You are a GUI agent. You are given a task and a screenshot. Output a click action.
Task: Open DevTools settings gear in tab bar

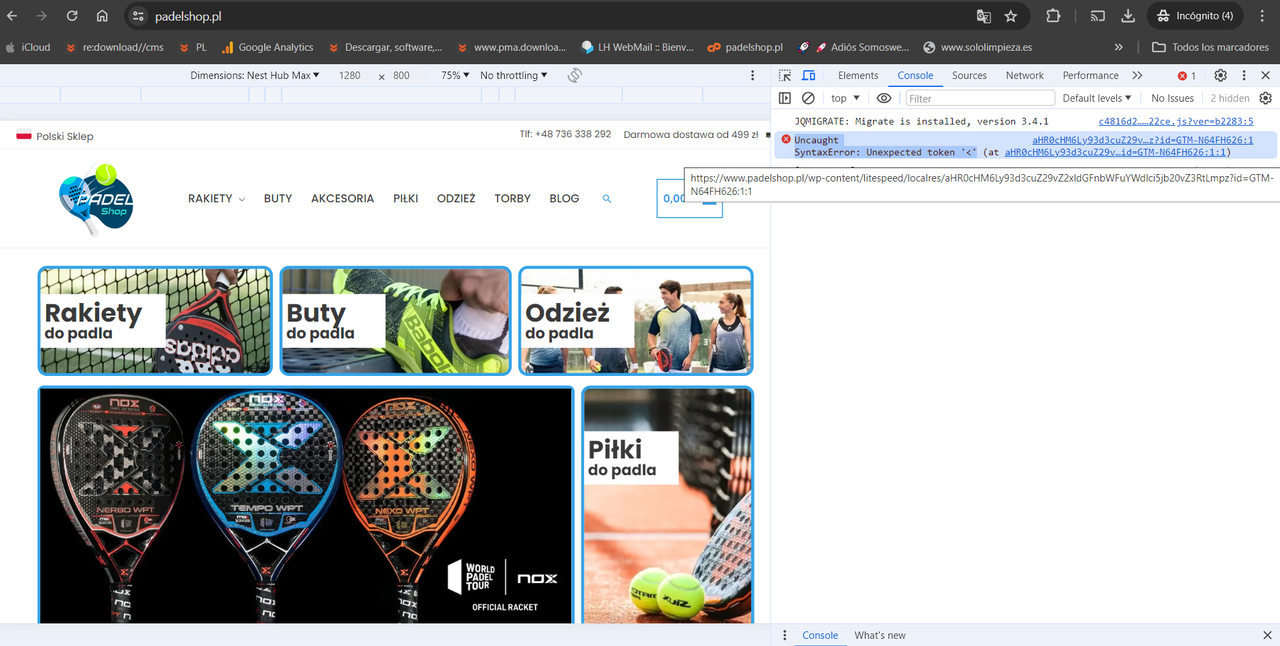(1220, 75)
